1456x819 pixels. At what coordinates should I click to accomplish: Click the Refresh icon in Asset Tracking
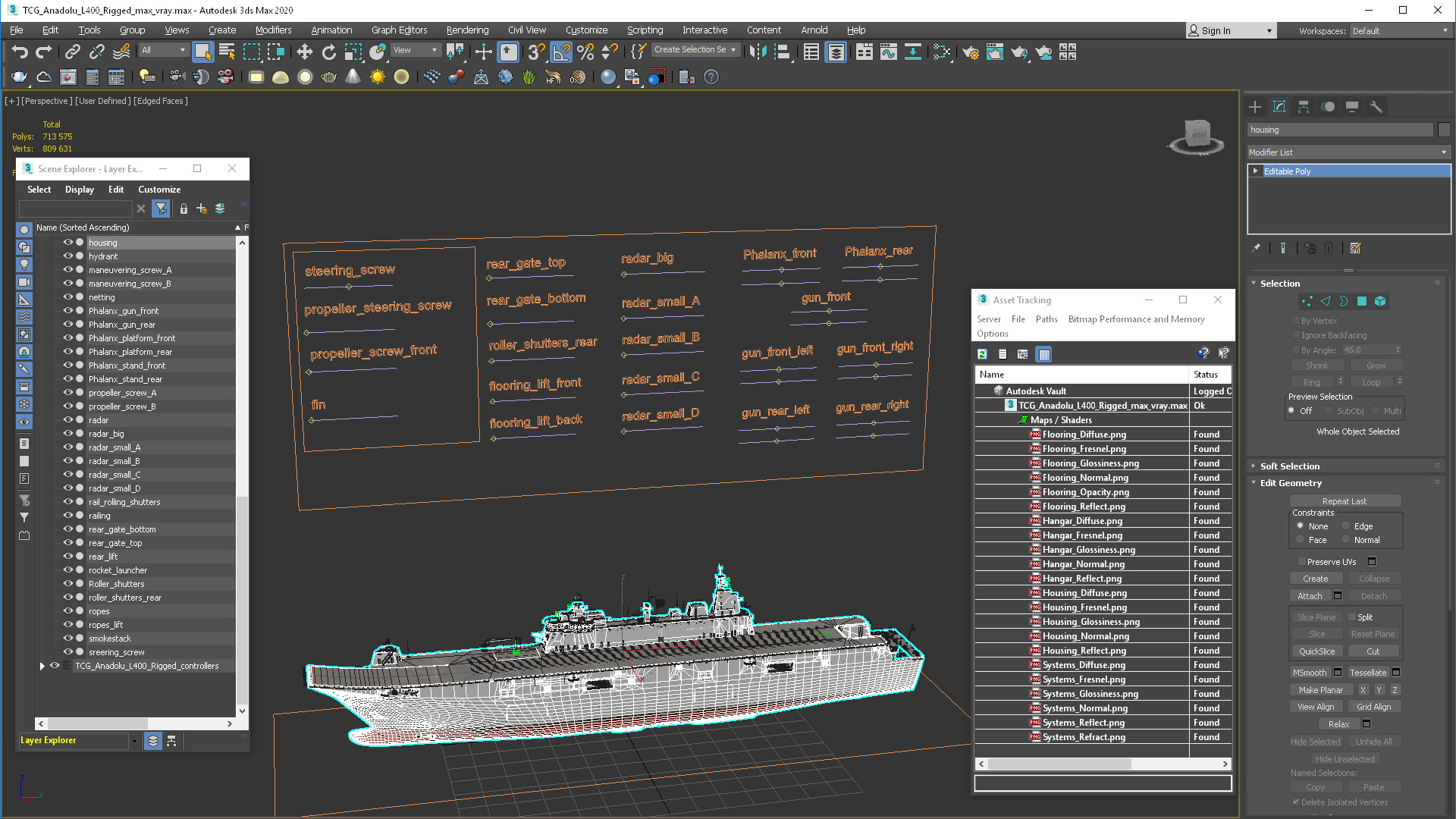[982, 354]
